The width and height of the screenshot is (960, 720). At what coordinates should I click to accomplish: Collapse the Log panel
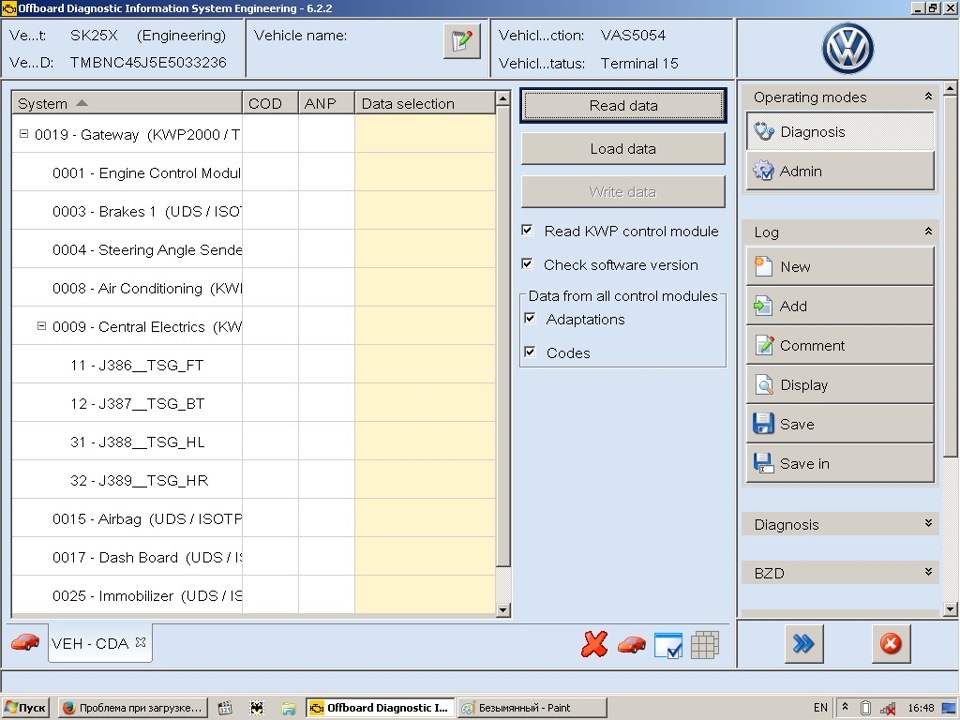tap(928, 231)
